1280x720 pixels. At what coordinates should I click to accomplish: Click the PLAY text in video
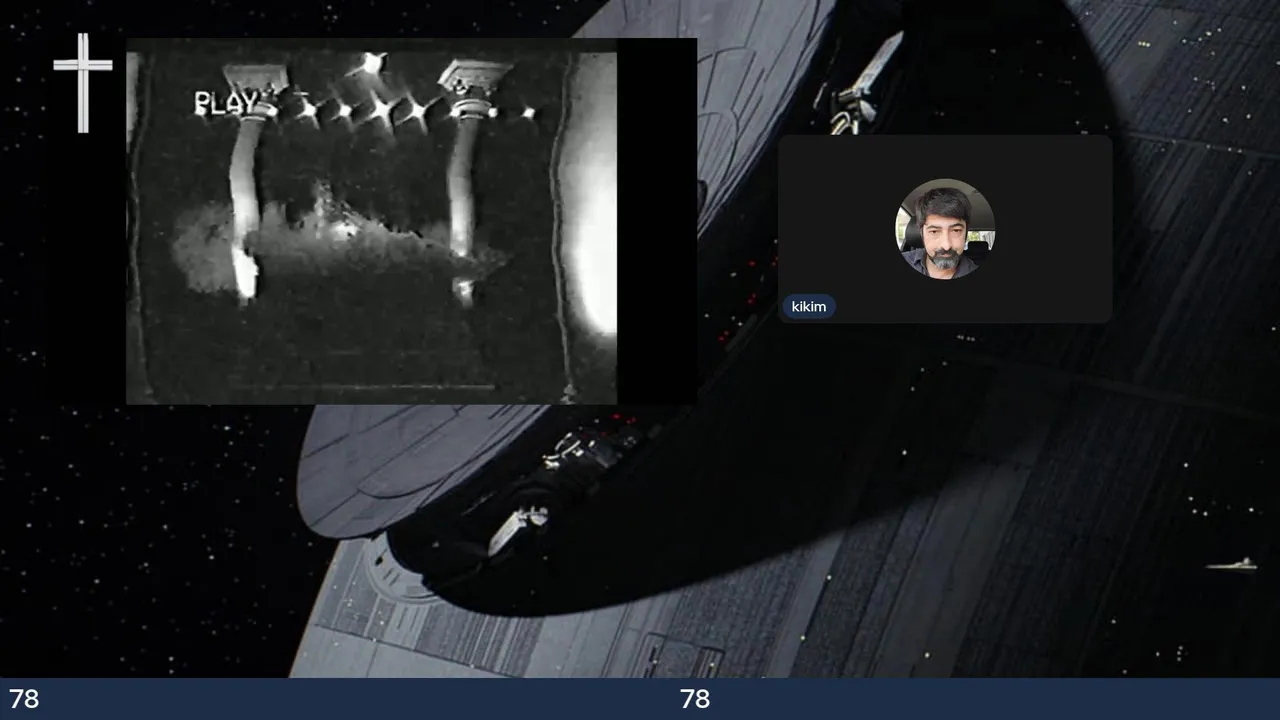tap(225, 102)
